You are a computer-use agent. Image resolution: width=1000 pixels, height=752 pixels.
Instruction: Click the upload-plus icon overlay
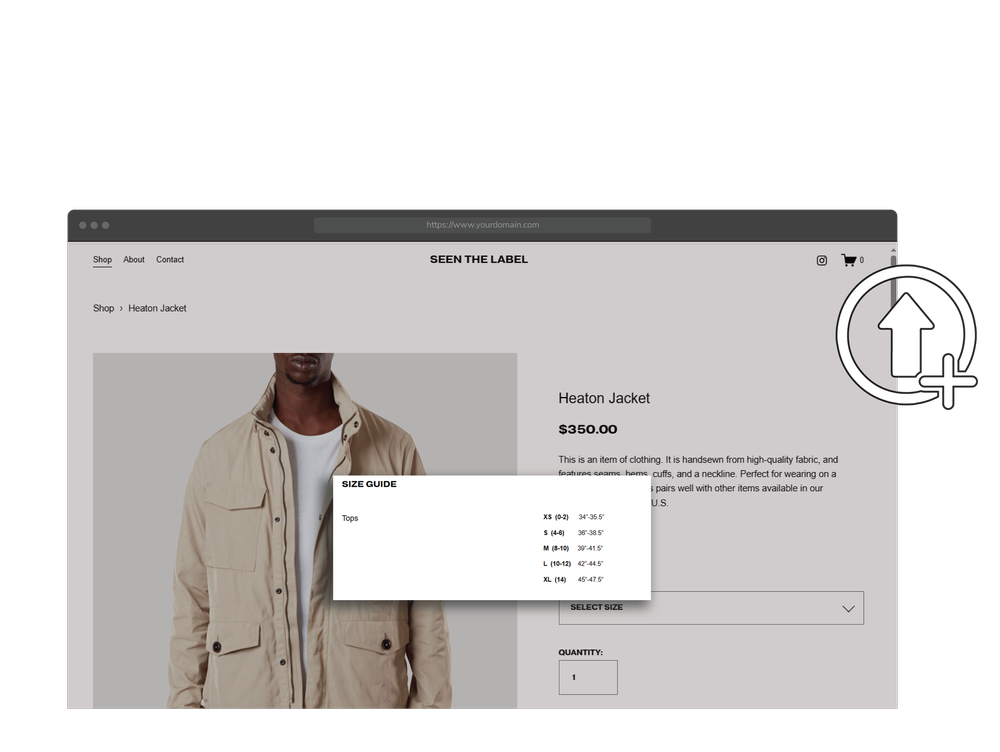click(x=905, y=335)
